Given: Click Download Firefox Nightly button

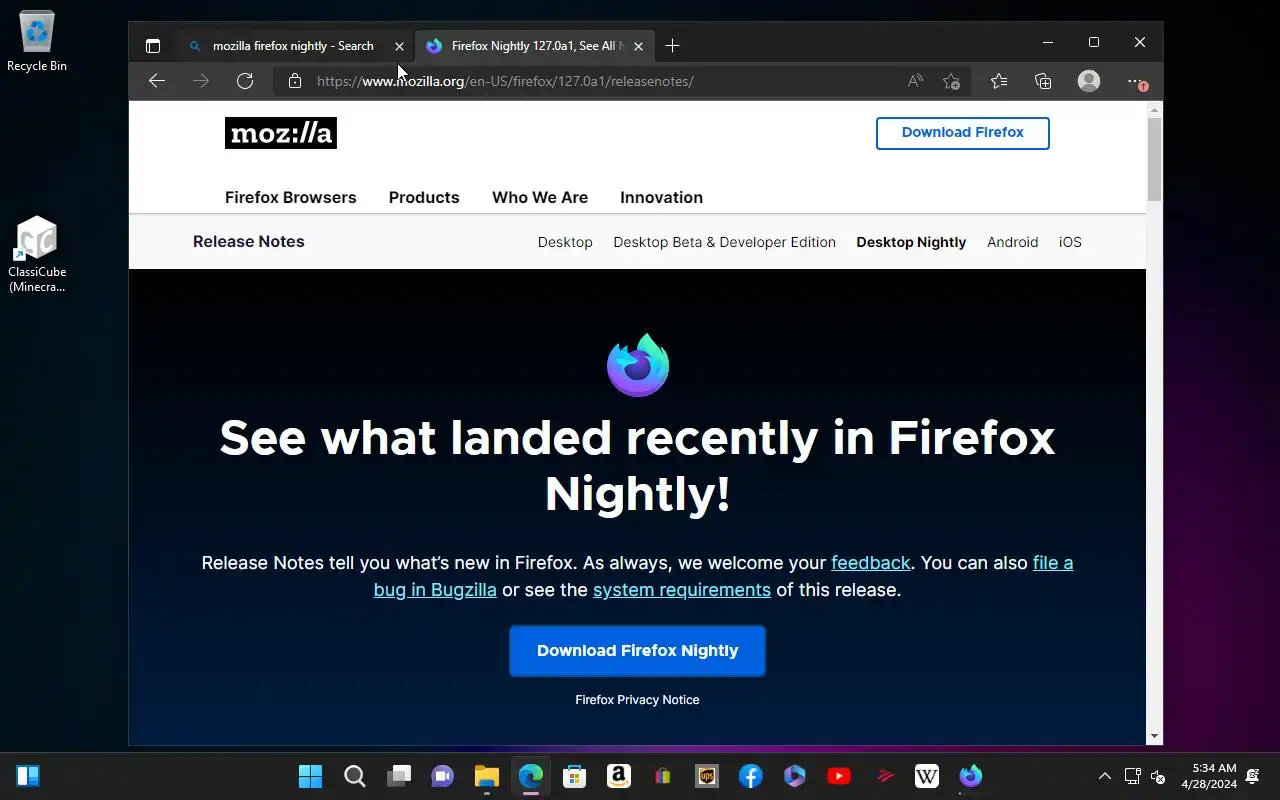Looking at the screenshot, I should pyautogui.click(x=637, y=651).
